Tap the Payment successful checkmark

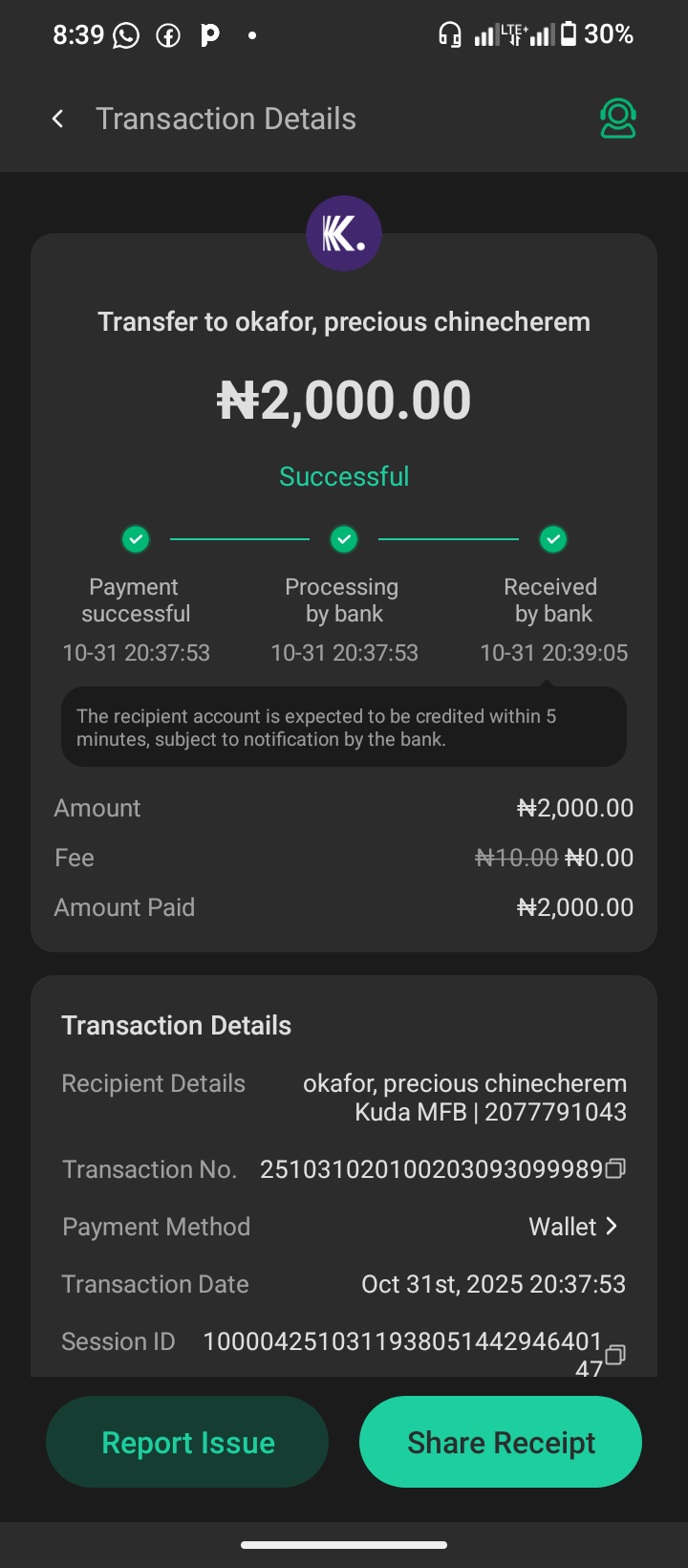click(x=136, y=539)
